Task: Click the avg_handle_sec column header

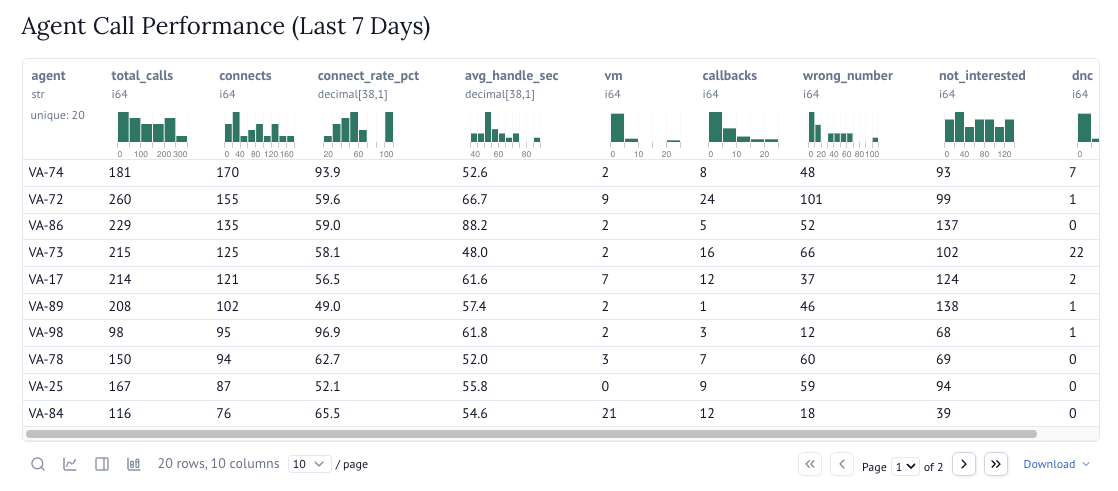Action: [x=511, y=75]
